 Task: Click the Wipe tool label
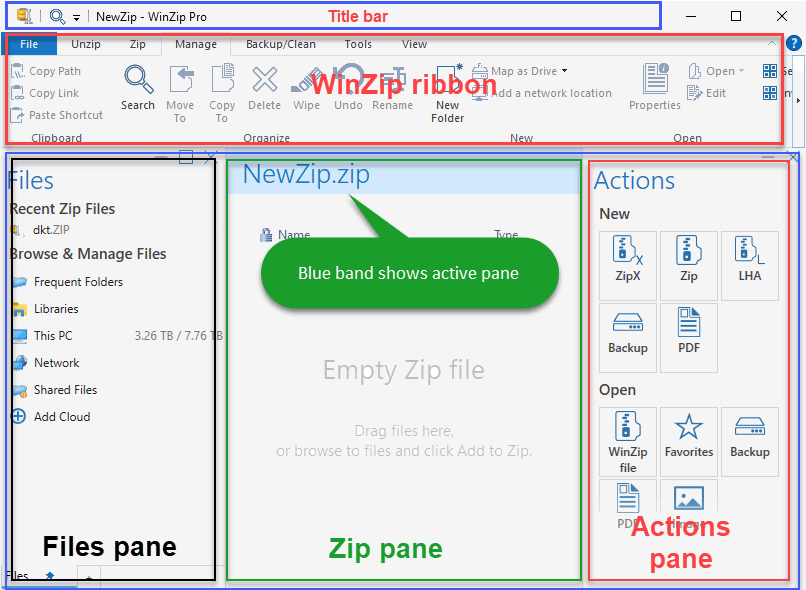click(x=306, y=105)
